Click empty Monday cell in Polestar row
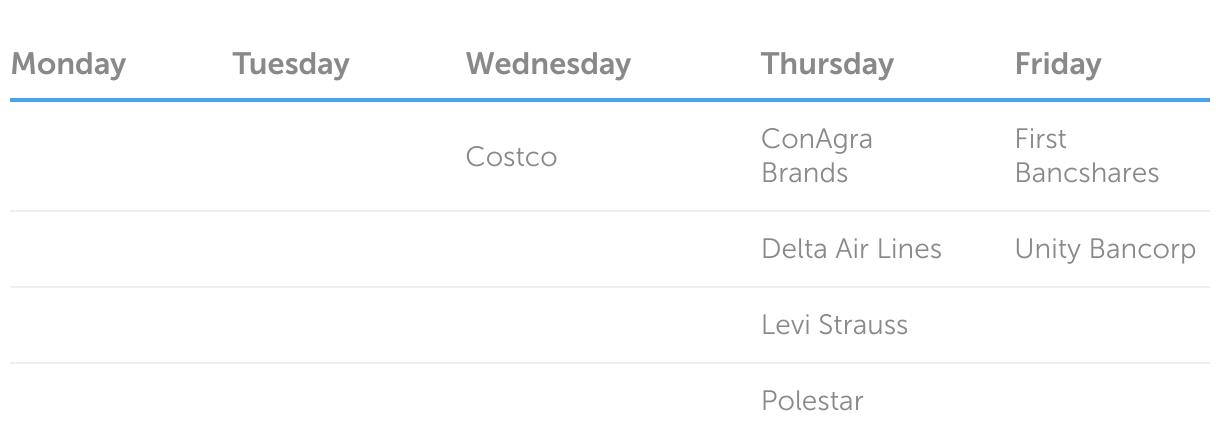Screen dimensions: 1220x448 110,401
